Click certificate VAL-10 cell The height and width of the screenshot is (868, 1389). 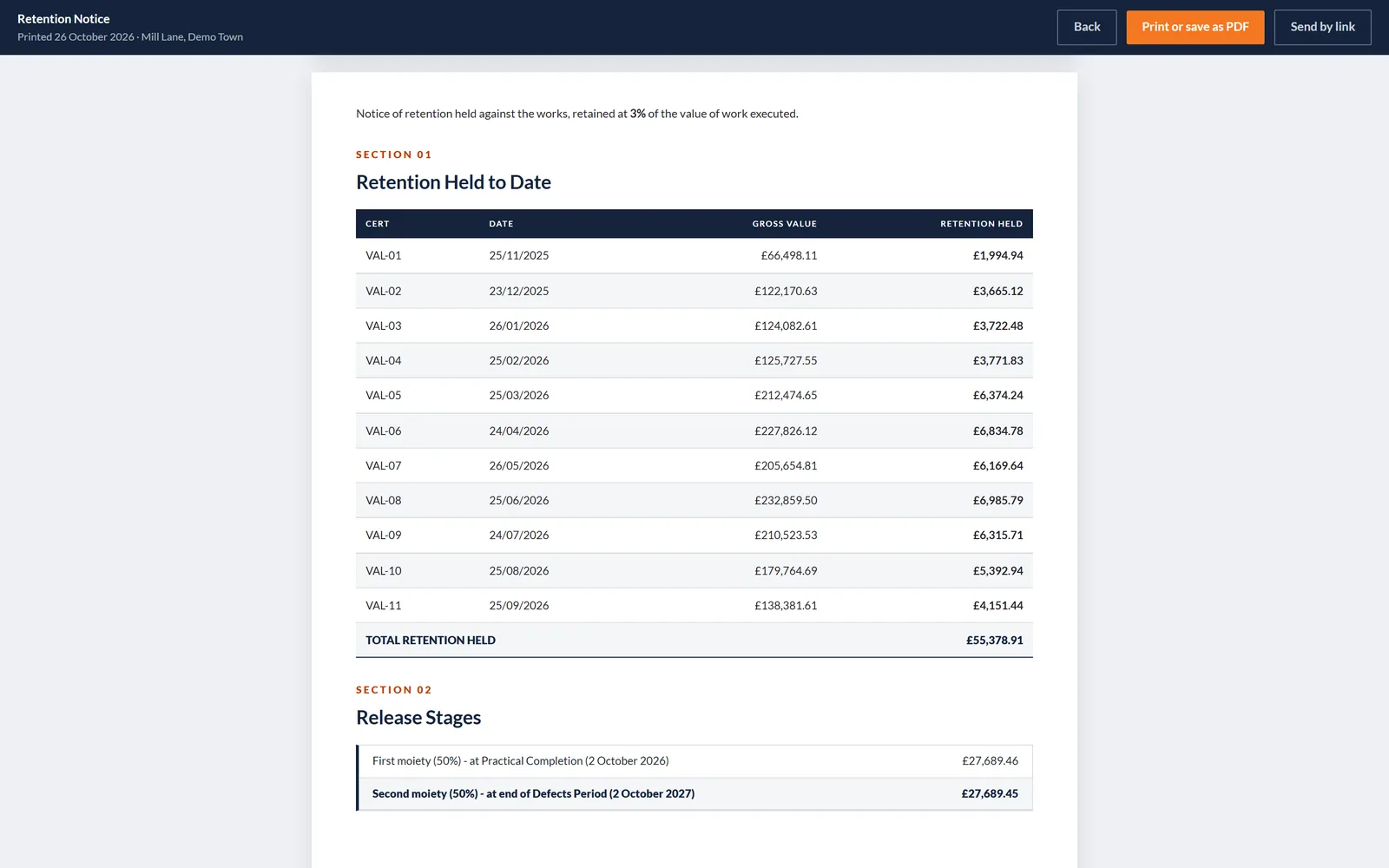pos(384,570)
